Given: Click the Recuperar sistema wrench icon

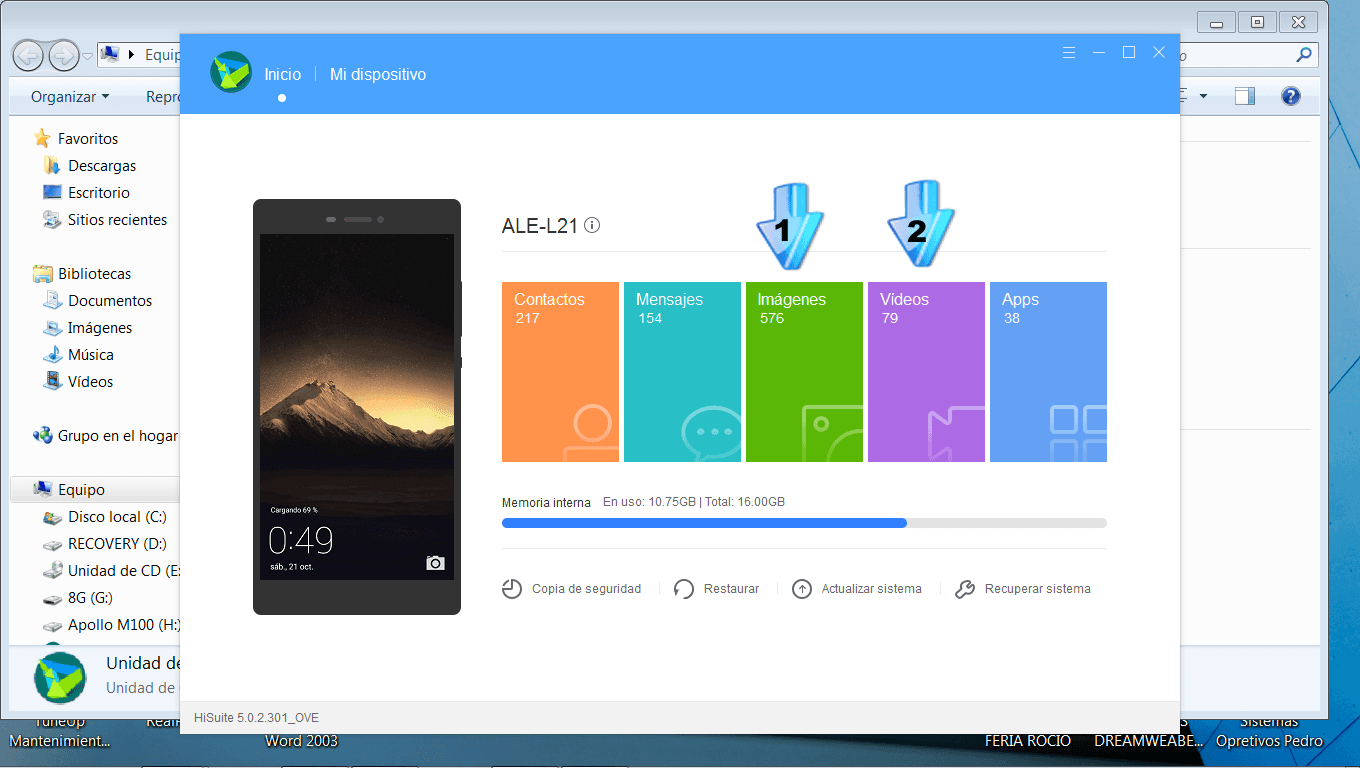Looking at the screenshot, I should coord(965,589).
